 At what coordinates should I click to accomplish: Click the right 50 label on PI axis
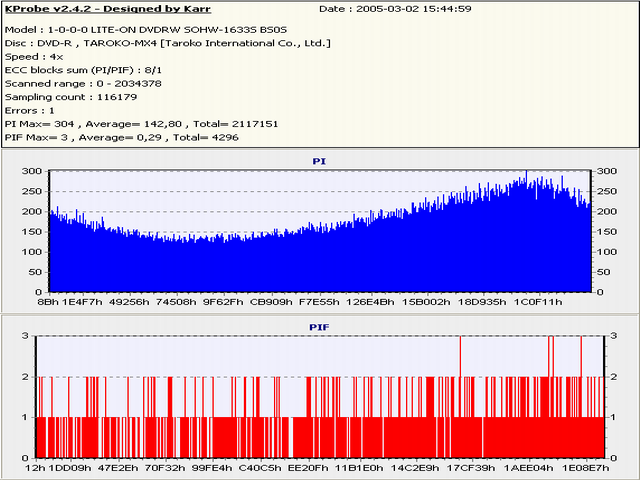tap(603, 272)
